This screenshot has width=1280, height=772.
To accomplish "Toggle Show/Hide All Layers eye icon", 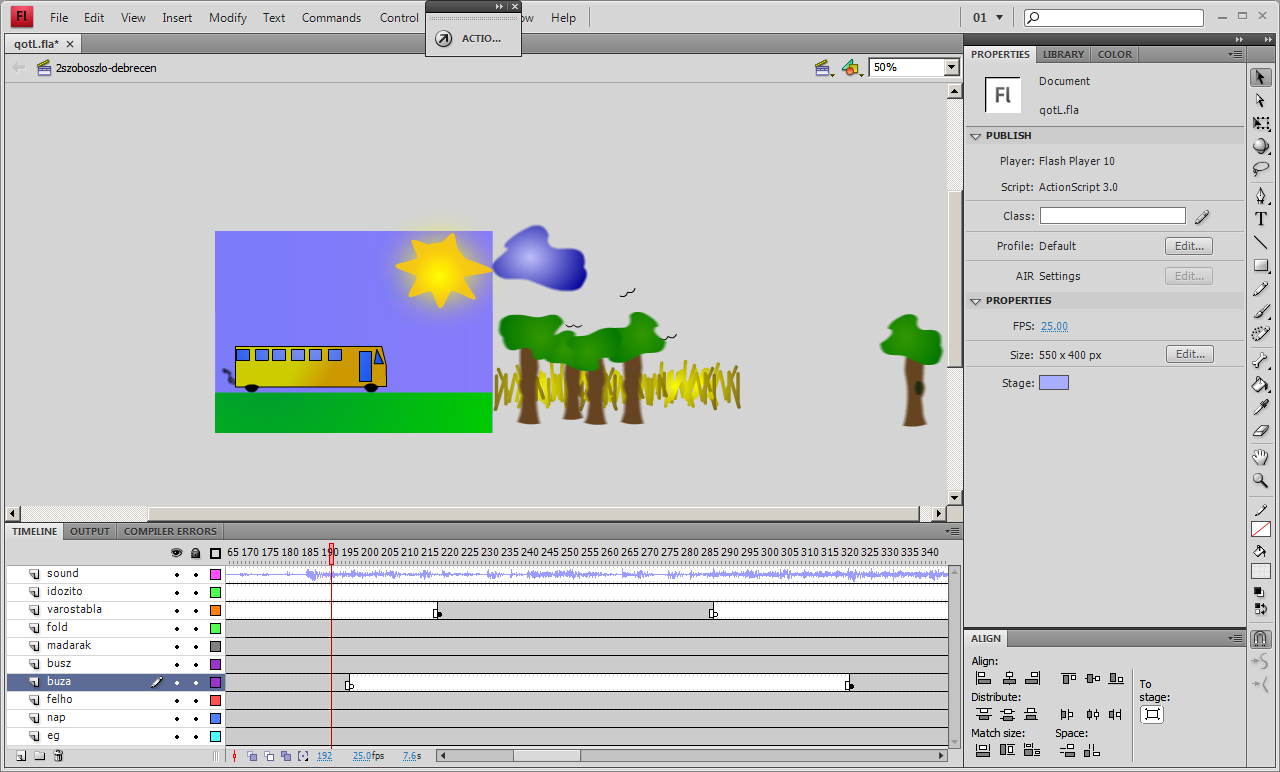I will pyautogui.click(x=177, y=553).
